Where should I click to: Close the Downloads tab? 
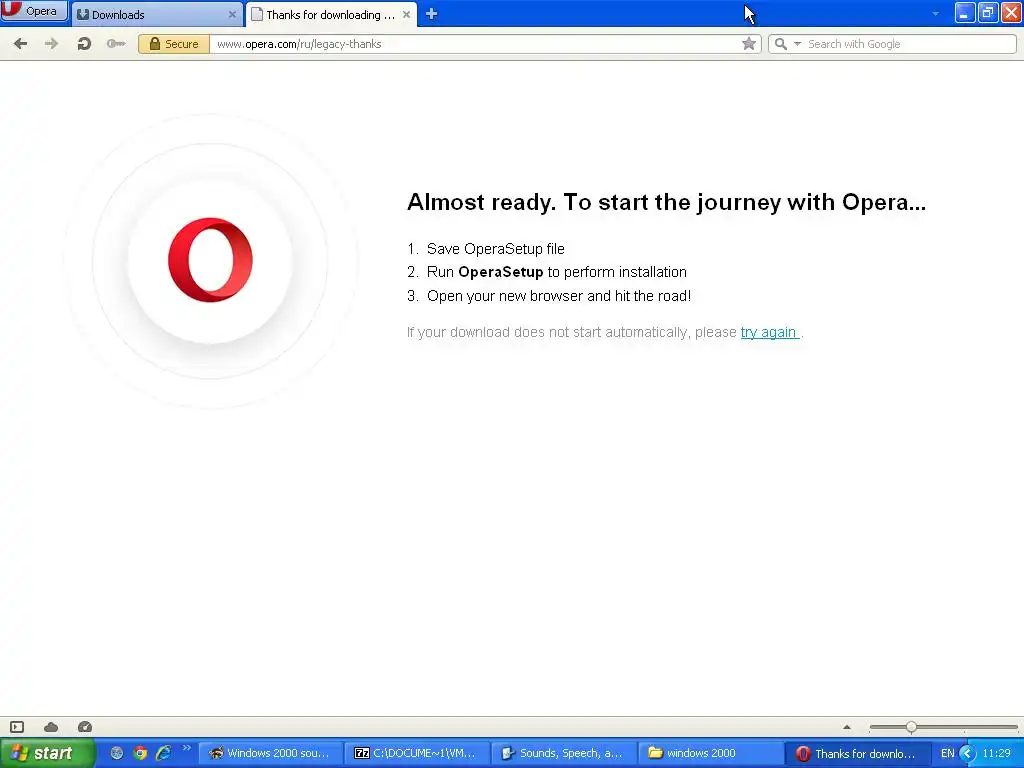pos(232,14)
